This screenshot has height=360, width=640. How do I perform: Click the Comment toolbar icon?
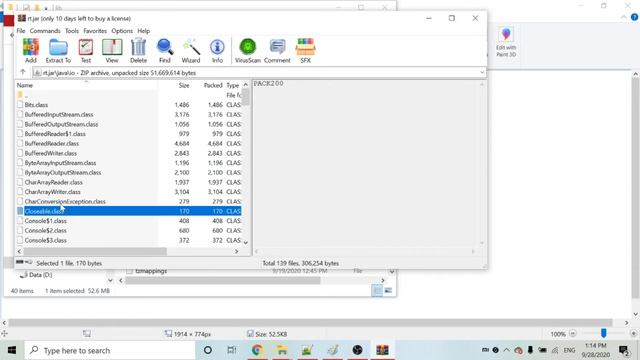pyautogui.click(x=277, y=51)
